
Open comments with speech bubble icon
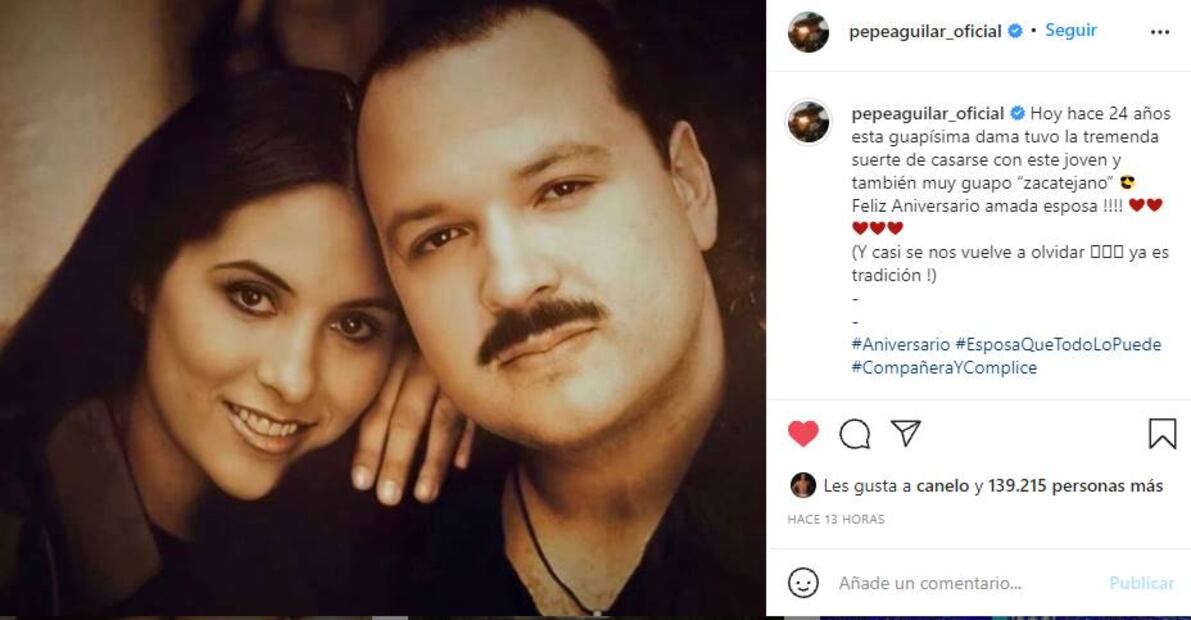tap(855, 434)
